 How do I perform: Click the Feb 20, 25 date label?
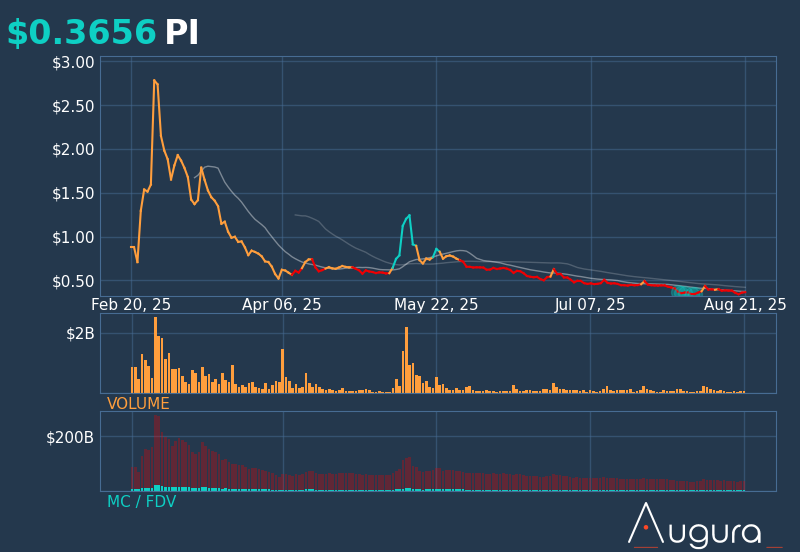[131, 305]
